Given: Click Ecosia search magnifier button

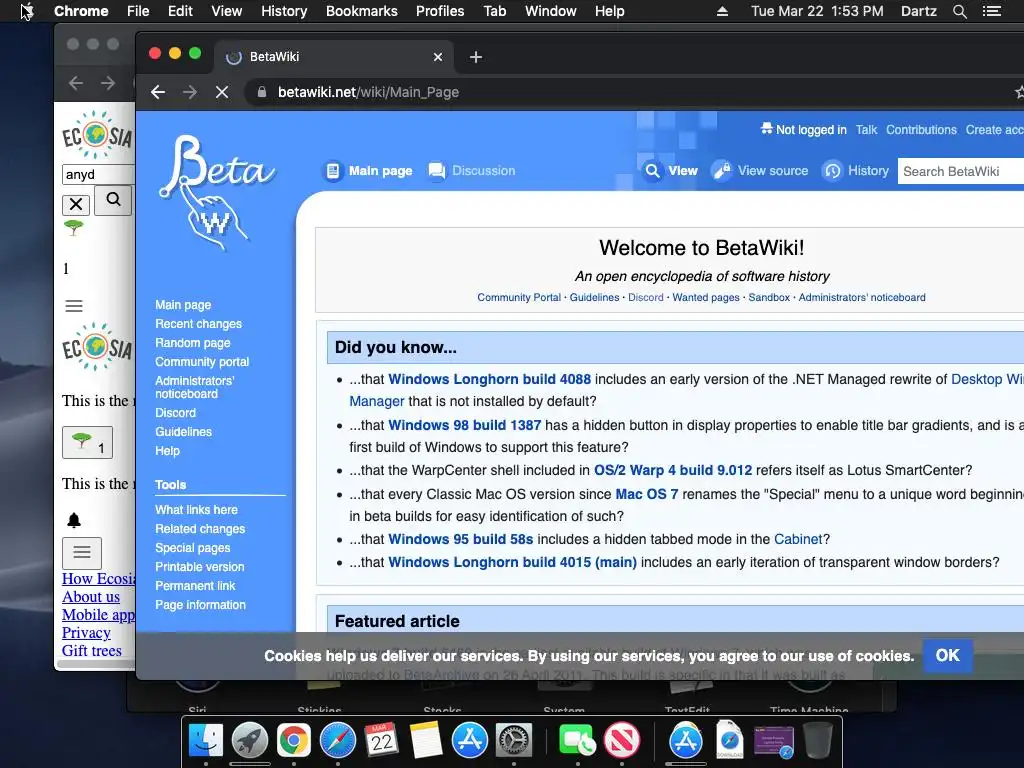Looking at the screenshot, I should (113, 200).
